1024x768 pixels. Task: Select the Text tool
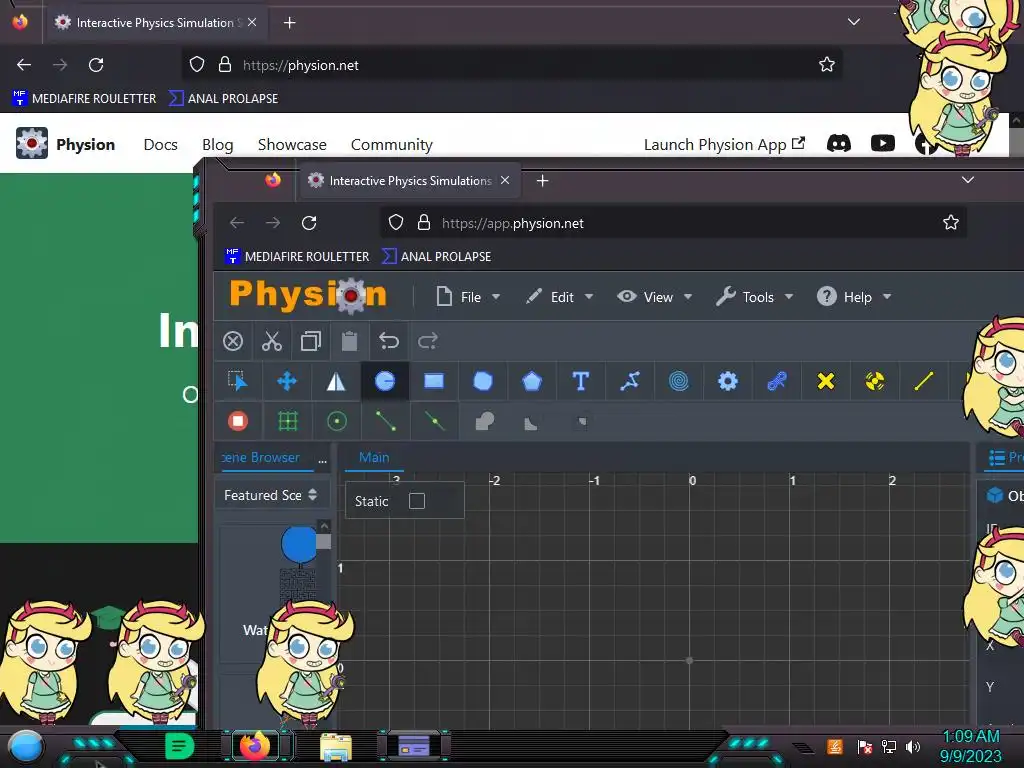[581, 381]
